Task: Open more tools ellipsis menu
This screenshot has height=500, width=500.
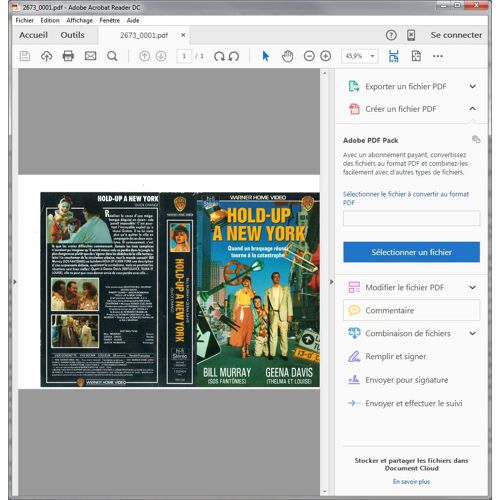Action: pos(438,56)
